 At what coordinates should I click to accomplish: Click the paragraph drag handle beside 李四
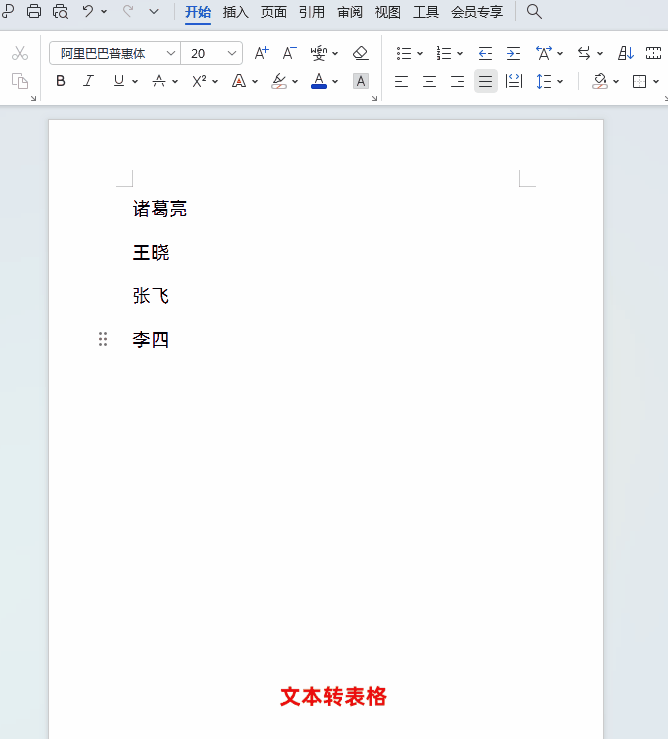click(x=103, y=340)
